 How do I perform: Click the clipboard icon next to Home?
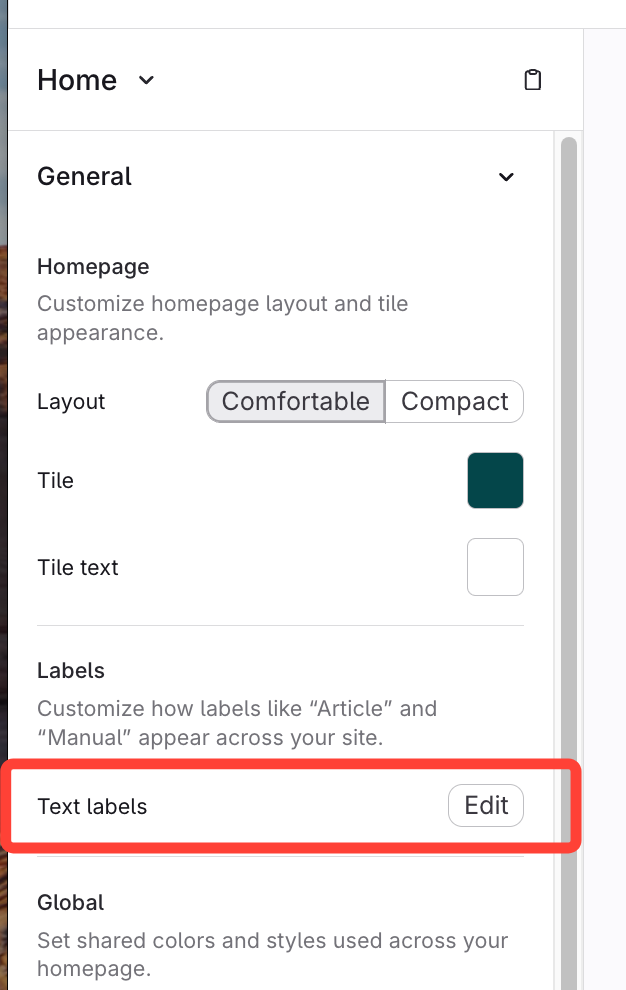point(533,80)
